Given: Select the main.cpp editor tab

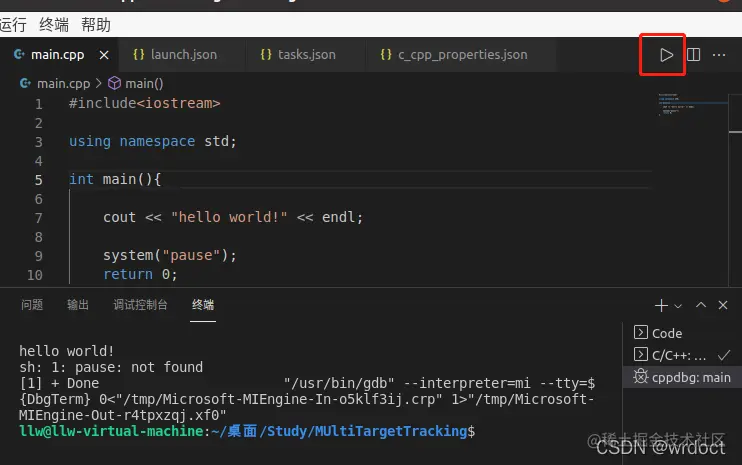Looking at the screenshot, I should pos(59,55).
